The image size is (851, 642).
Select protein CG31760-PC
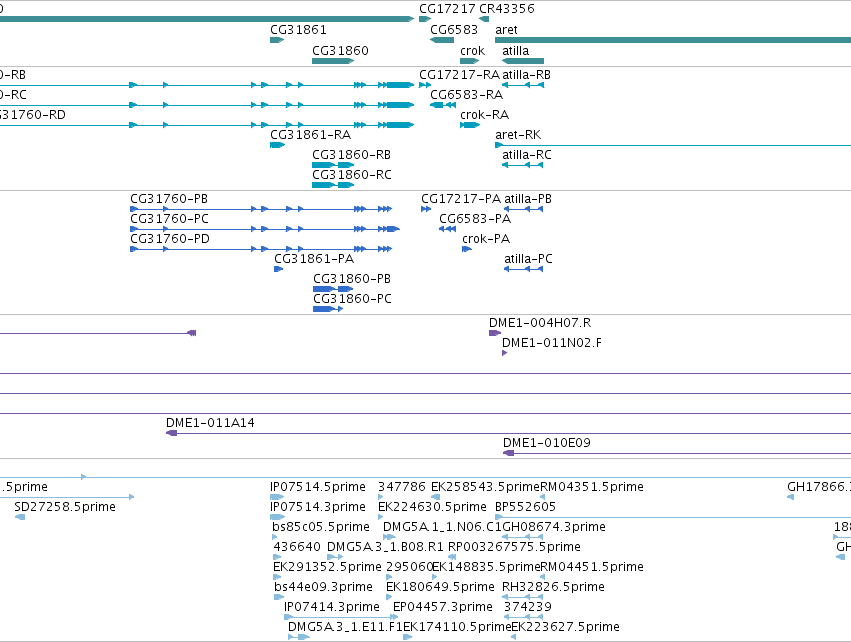click(x=169, y=219)
